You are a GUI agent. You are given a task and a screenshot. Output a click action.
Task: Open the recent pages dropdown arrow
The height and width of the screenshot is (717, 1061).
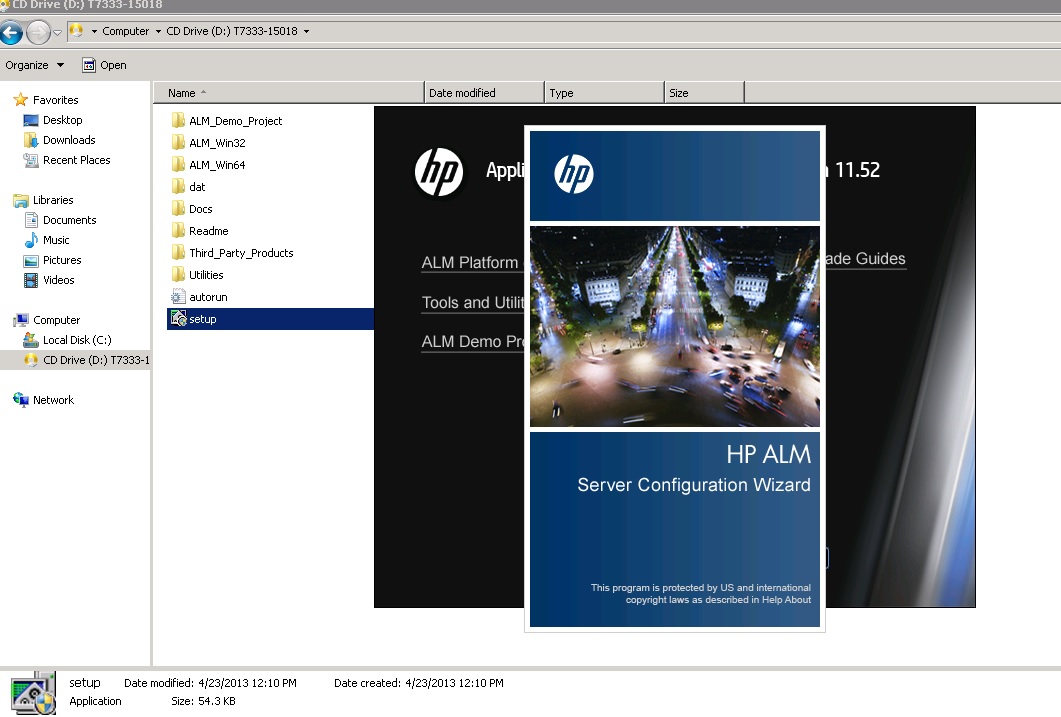(x=57, y=32)
